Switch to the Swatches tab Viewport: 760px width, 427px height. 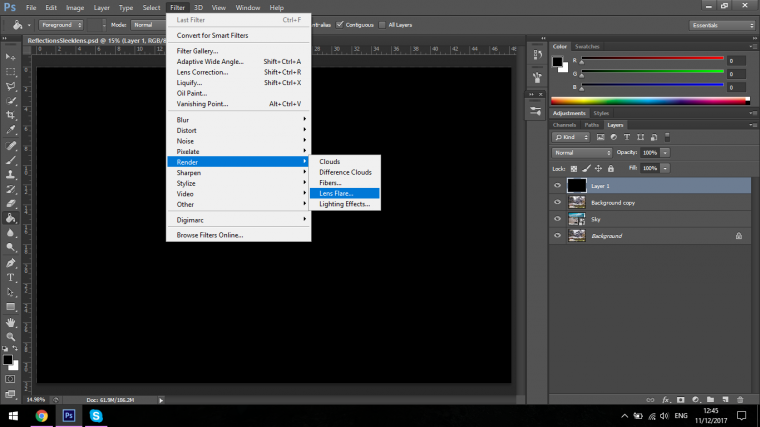587,47
